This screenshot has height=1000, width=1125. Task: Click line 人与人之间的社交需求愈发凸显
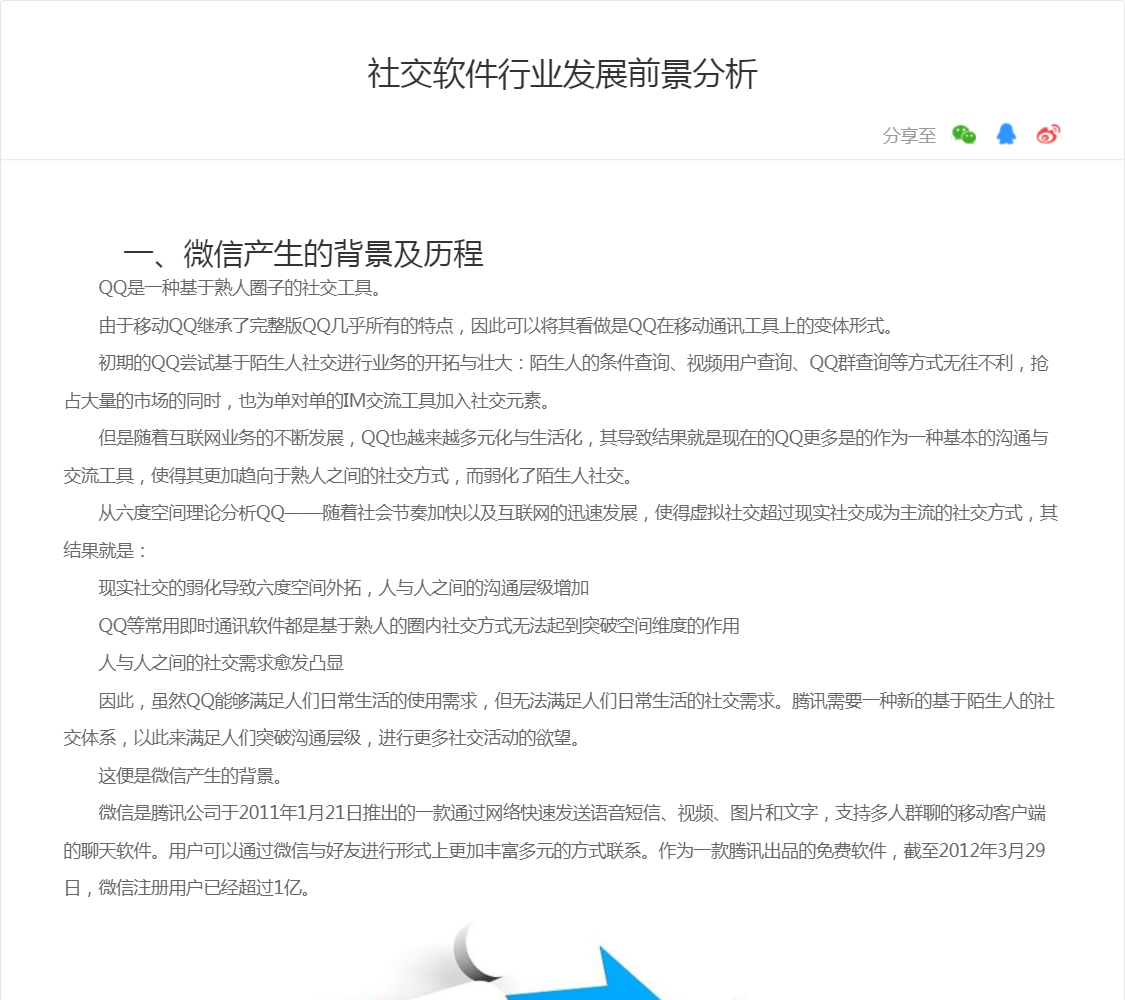(221, 663)
